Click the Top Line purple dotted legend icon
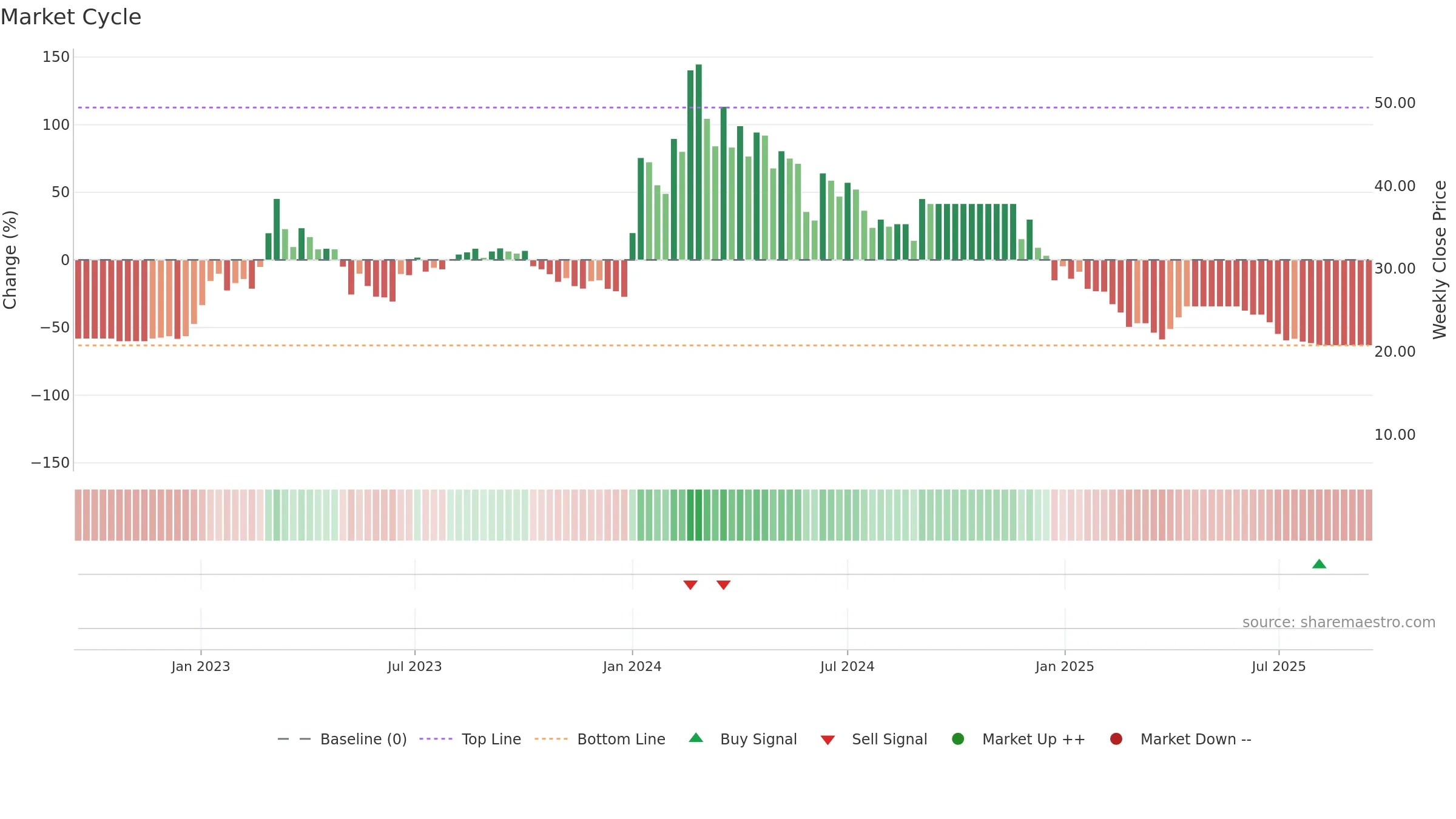 (436, 739)
